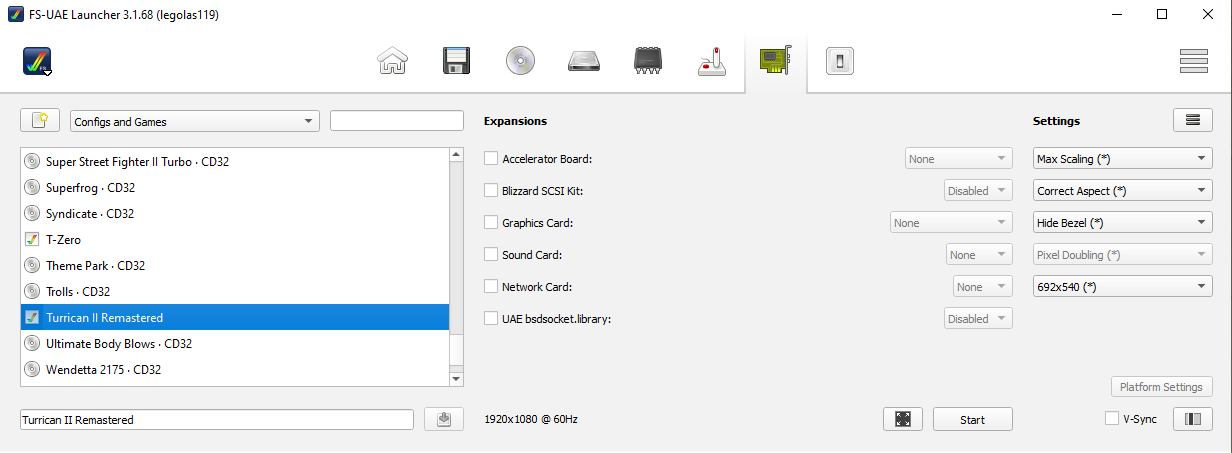Viewport: 1232px width, 453px height.
Task: Click the Platform Settings button
Action: coord(1161,387)
